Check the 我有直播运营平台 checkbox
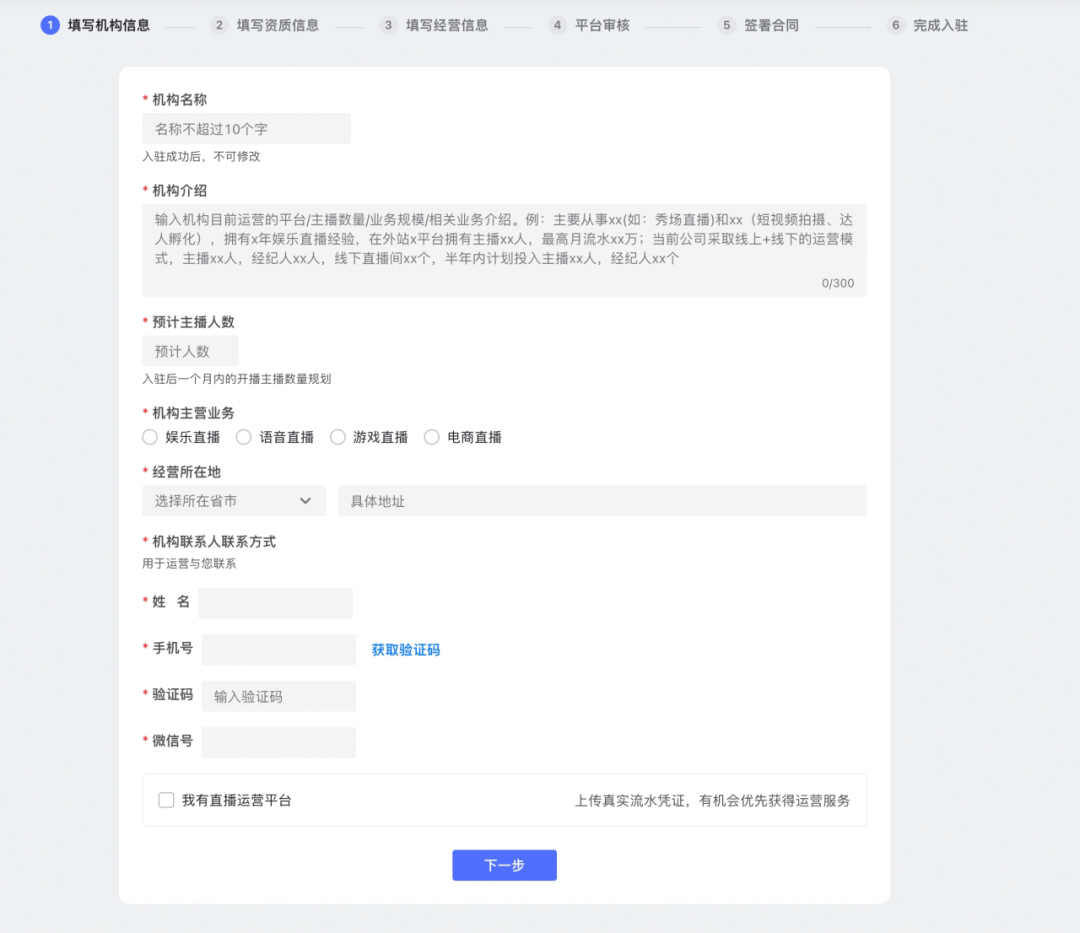Image resolution: width=1080 pixels, height=933 pixels. (x=166, y=799)
